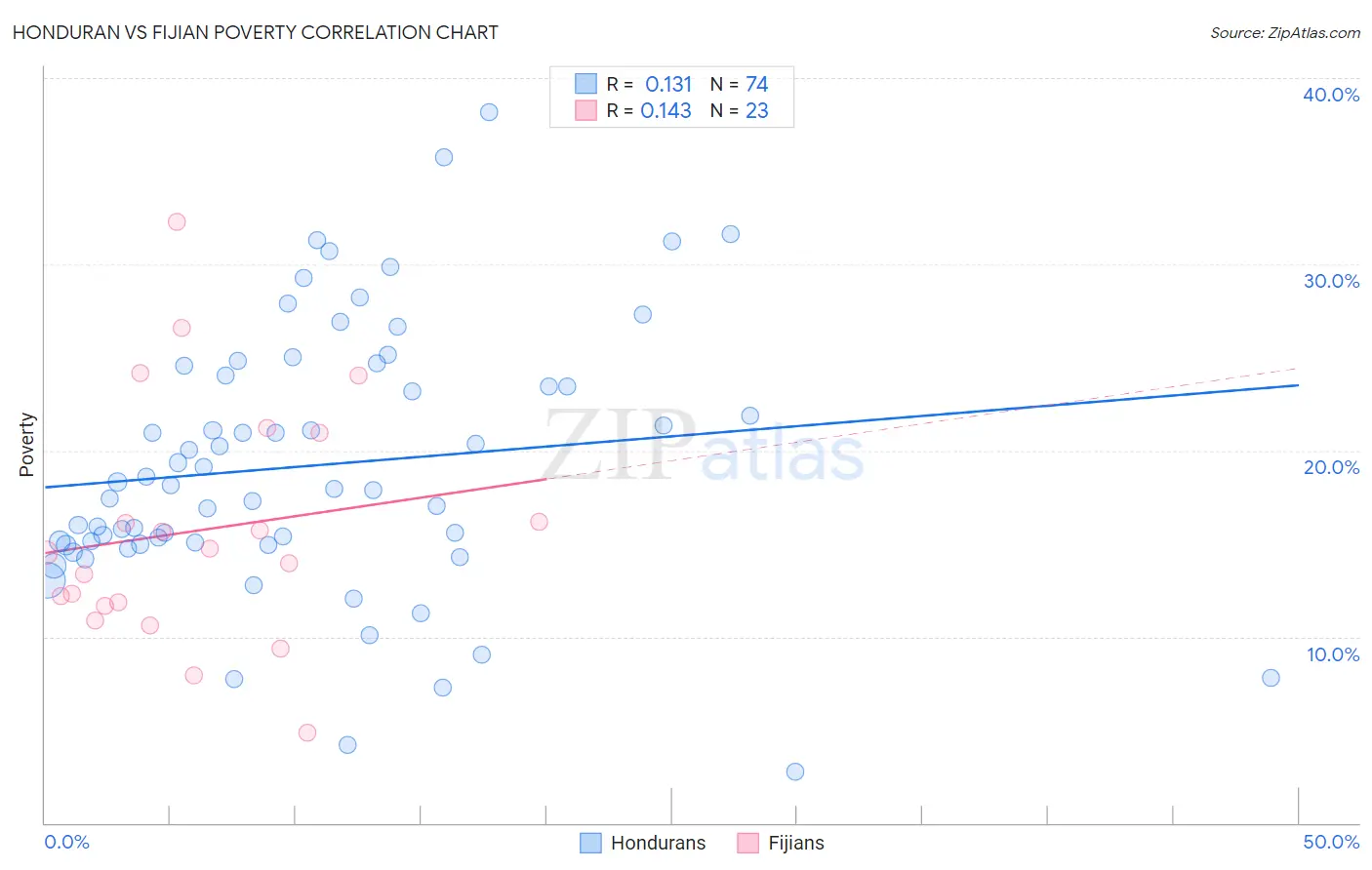Select the Fijians legend label
This screenshot has width=1372, height=870.
click(x=796, y=843)
